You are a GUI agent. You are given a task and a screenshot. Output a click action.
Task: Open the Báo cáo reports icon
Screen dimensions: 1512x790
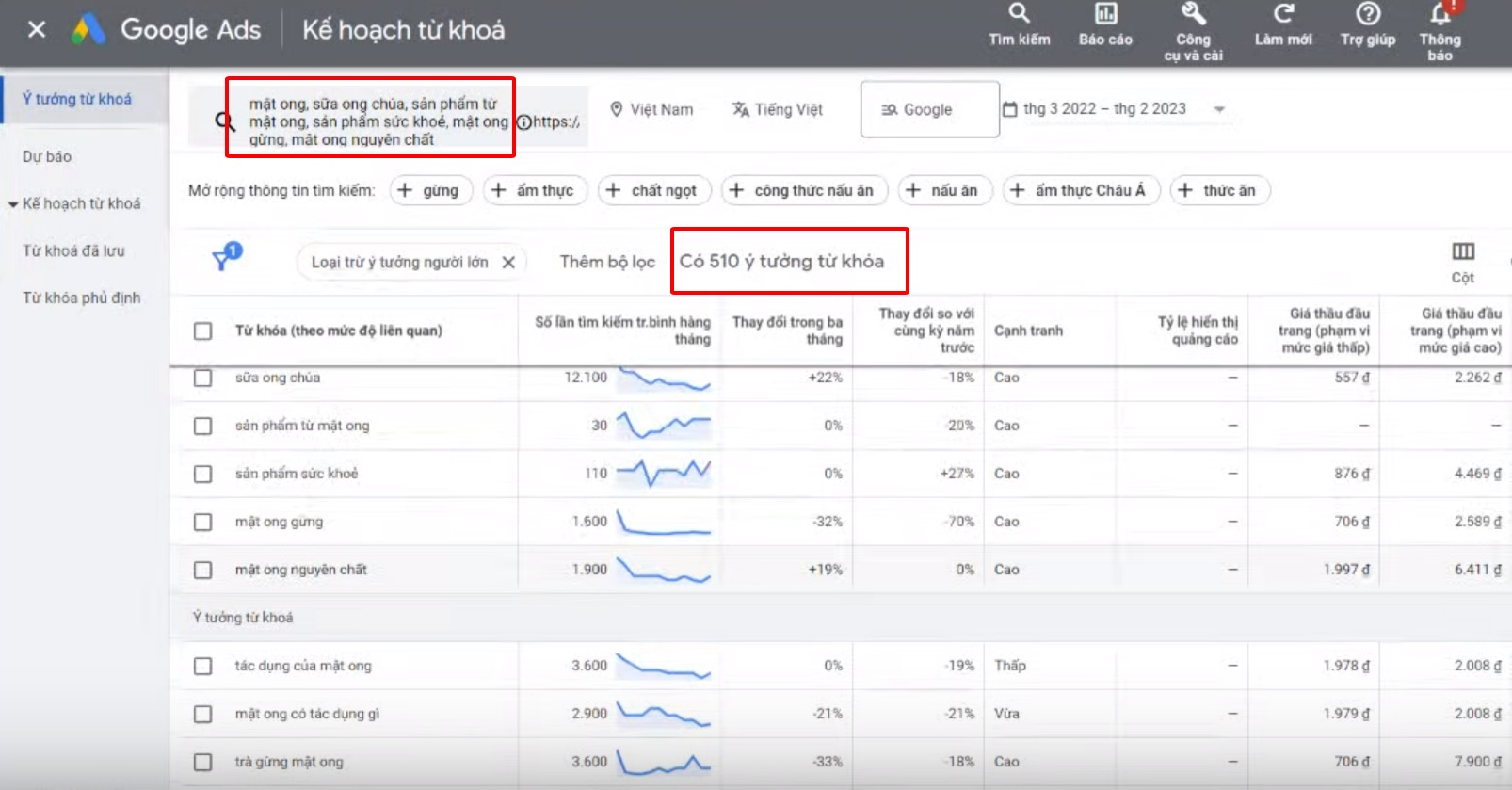click(x=1105, y=14)
